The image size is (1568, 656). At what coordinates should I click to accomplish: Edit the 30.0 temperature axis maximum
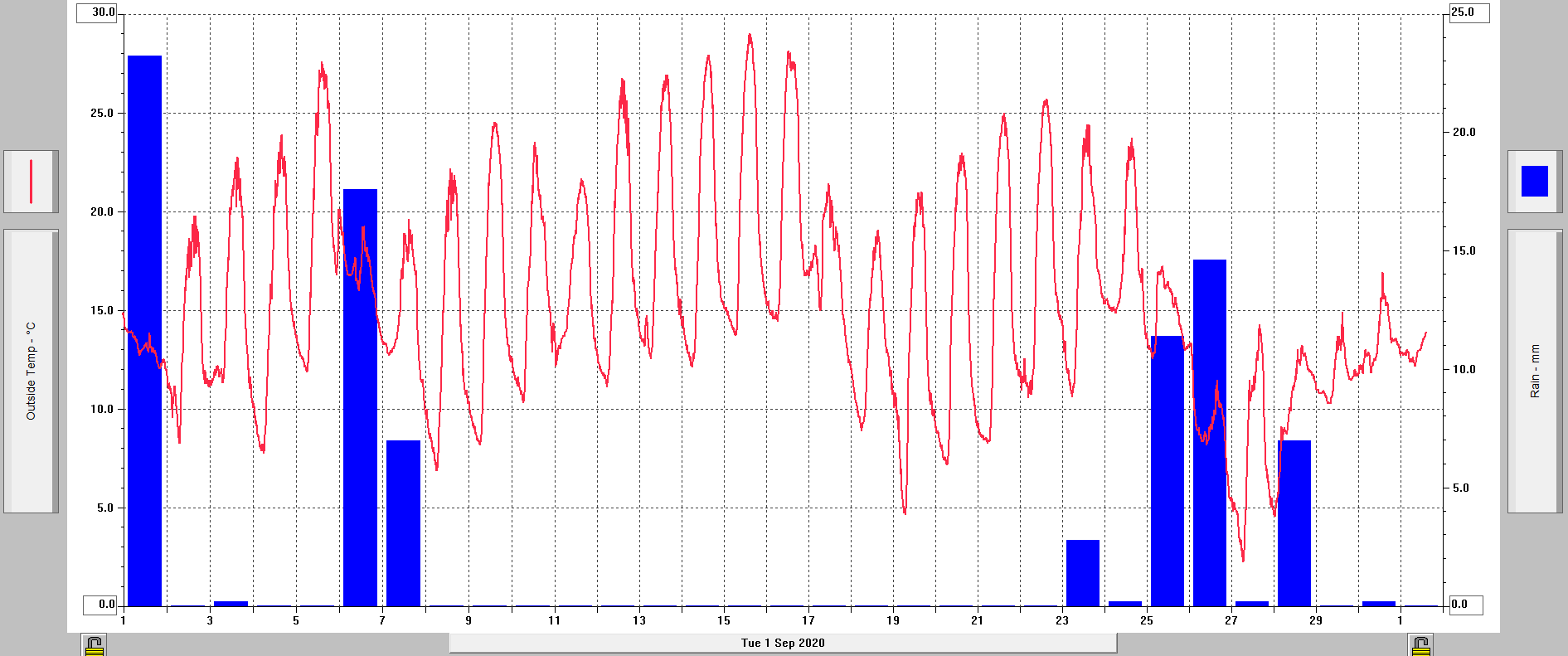[98, 12]
